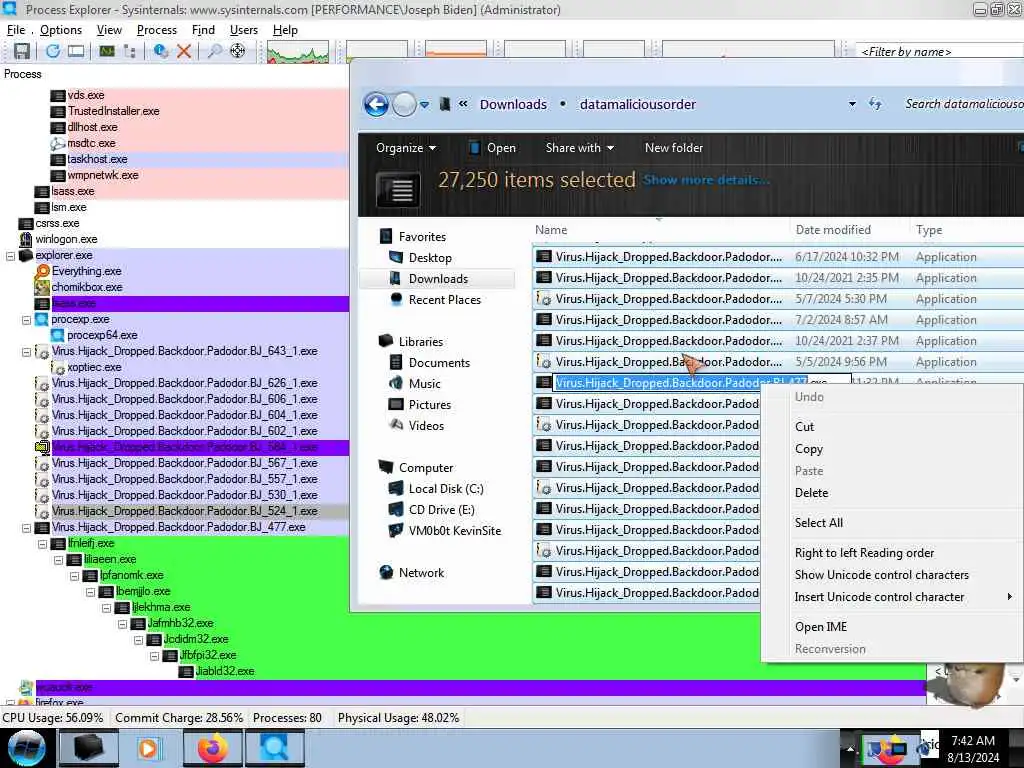Click the Back arrow in Explorer window
This screenshot has height=768, width=1024.
tap(376, 104)
